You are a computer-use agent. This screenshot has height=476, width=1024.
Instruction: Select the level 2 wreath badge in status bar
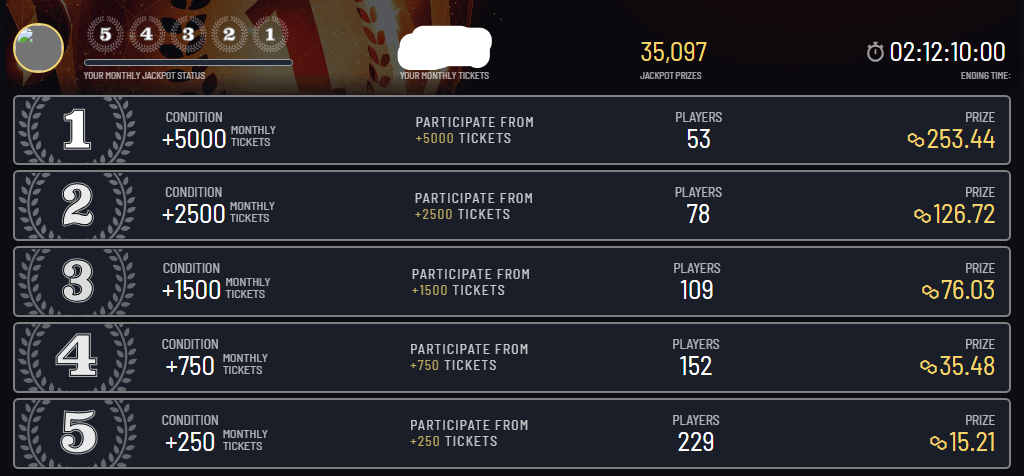tap(229, 33)
